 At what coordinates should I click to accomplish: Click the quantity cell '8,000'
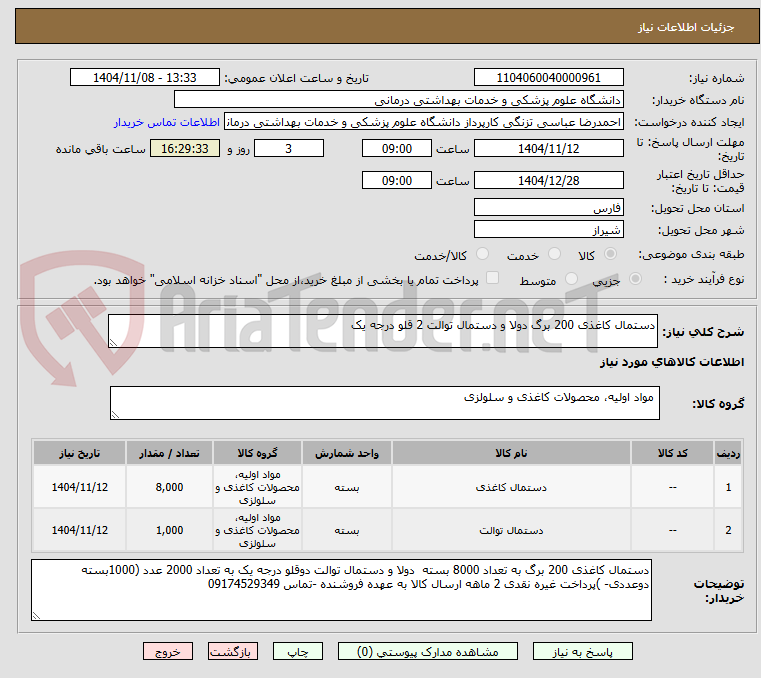click(169, 487)
